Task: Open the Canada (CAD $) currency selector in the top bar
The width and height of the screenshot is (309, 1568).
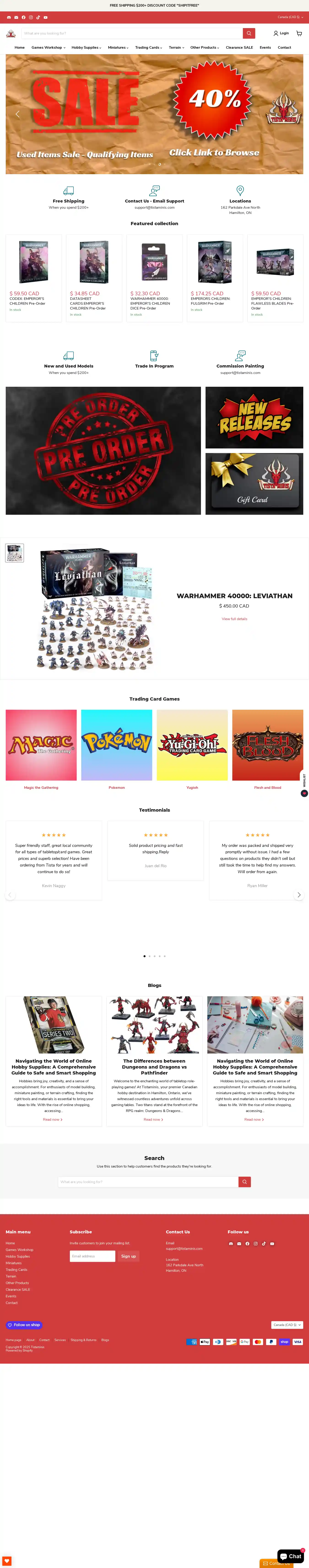Action: (290, 17)
